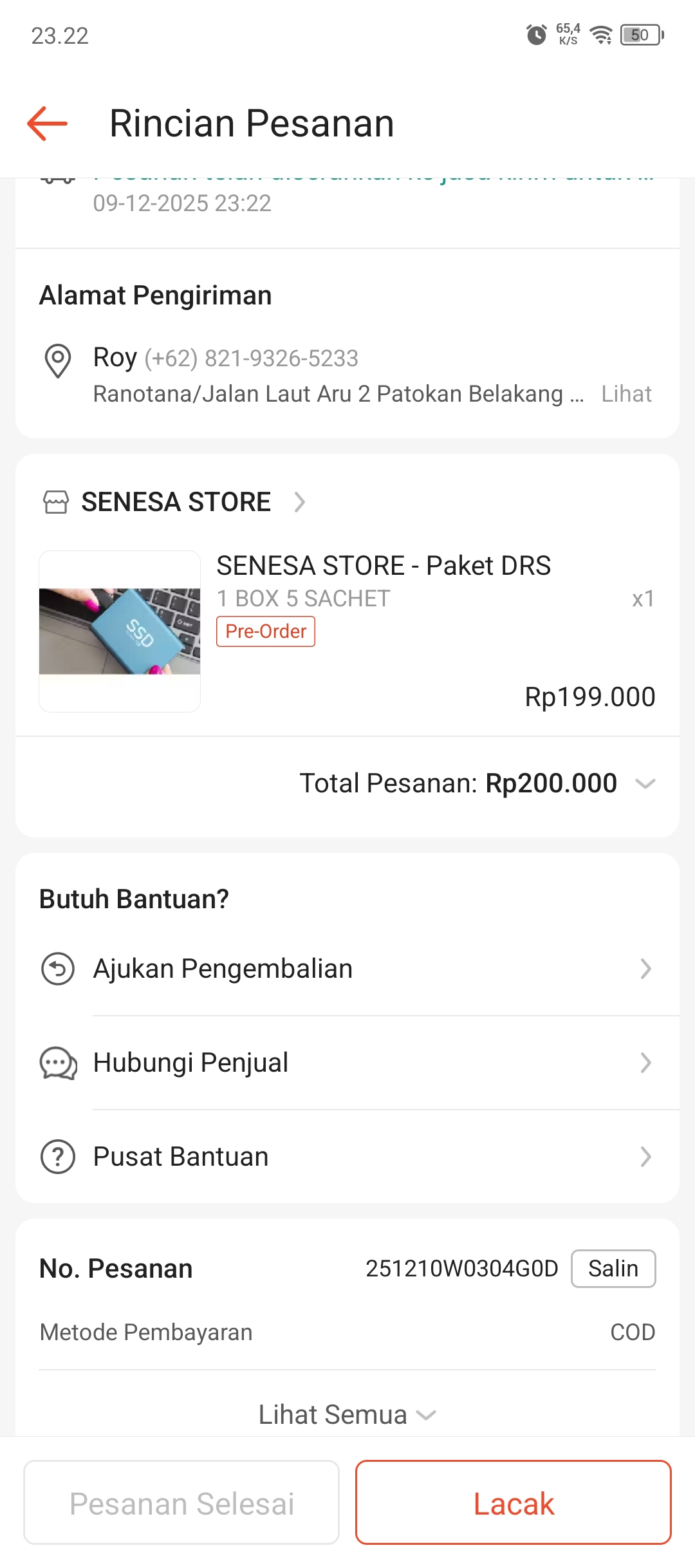Image resolution: width=695 pixels, height=1568 pixels.
Task: Expand Lihat Semua order details
Action: 347,1415
